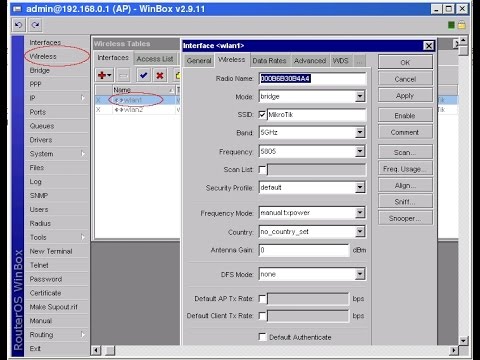The image size is (480, 360).
Task: Open the DFS Mode dropdown
Action: pyautogui.click(x=360, y=274)
